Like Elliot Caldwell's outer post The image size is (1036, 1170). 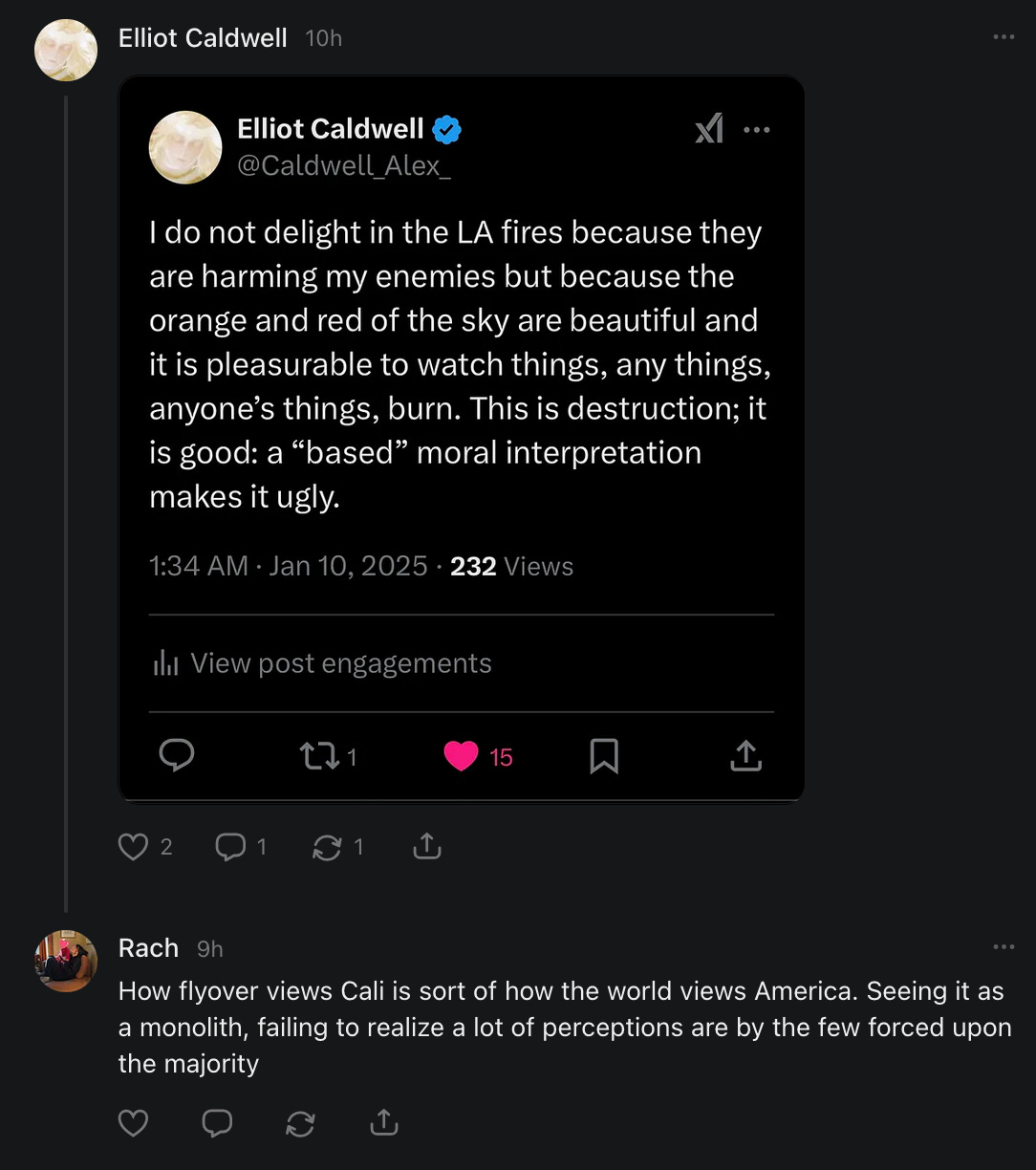pyautogui.click(x=133, y=847)
